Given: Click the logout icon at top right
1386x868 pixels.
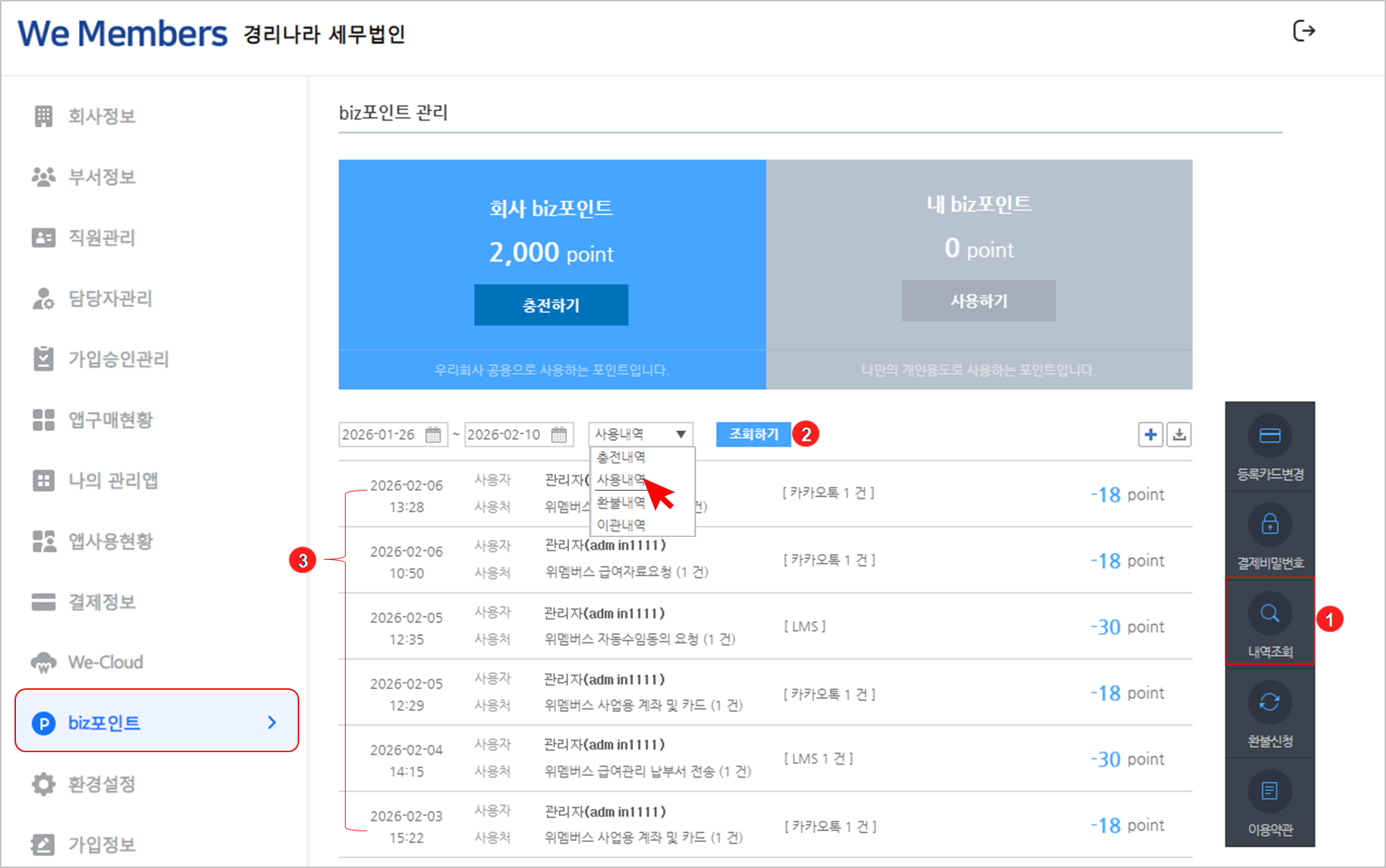Looking at the screenshot, I should (x=1303, y=31).
